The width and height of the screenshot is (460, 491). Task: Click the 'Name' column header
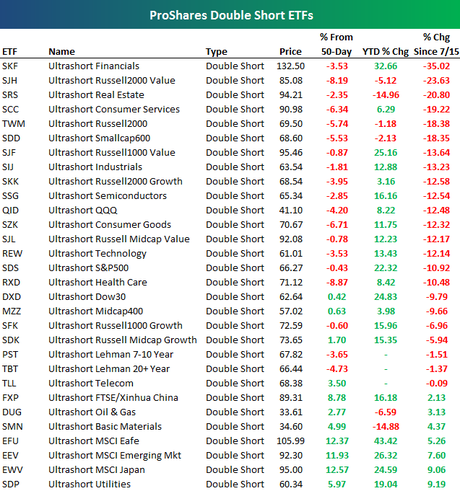click(x=62, y=52)
